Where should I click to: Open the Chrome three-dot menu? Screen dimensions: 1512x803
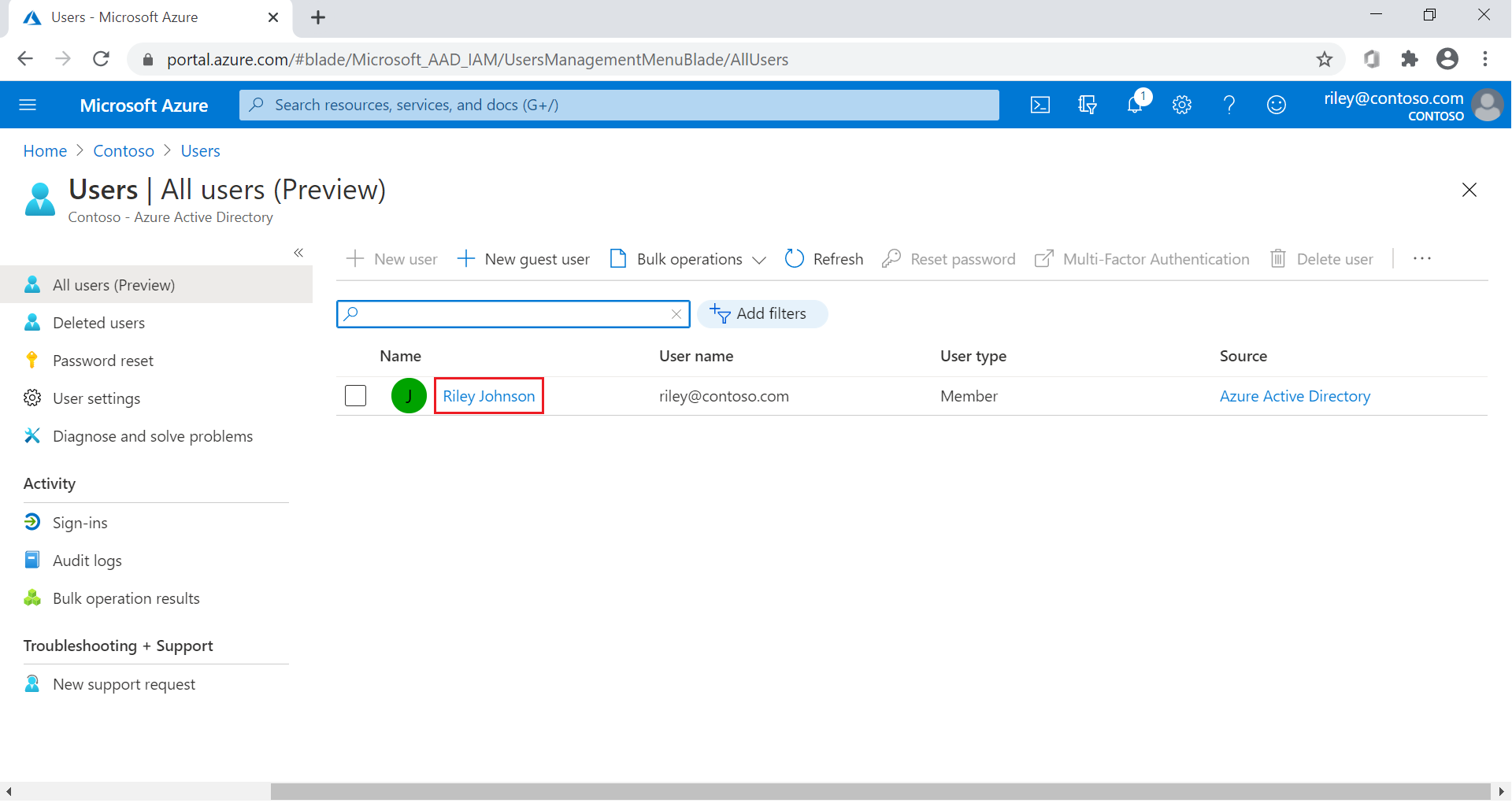pos(1485,59)
